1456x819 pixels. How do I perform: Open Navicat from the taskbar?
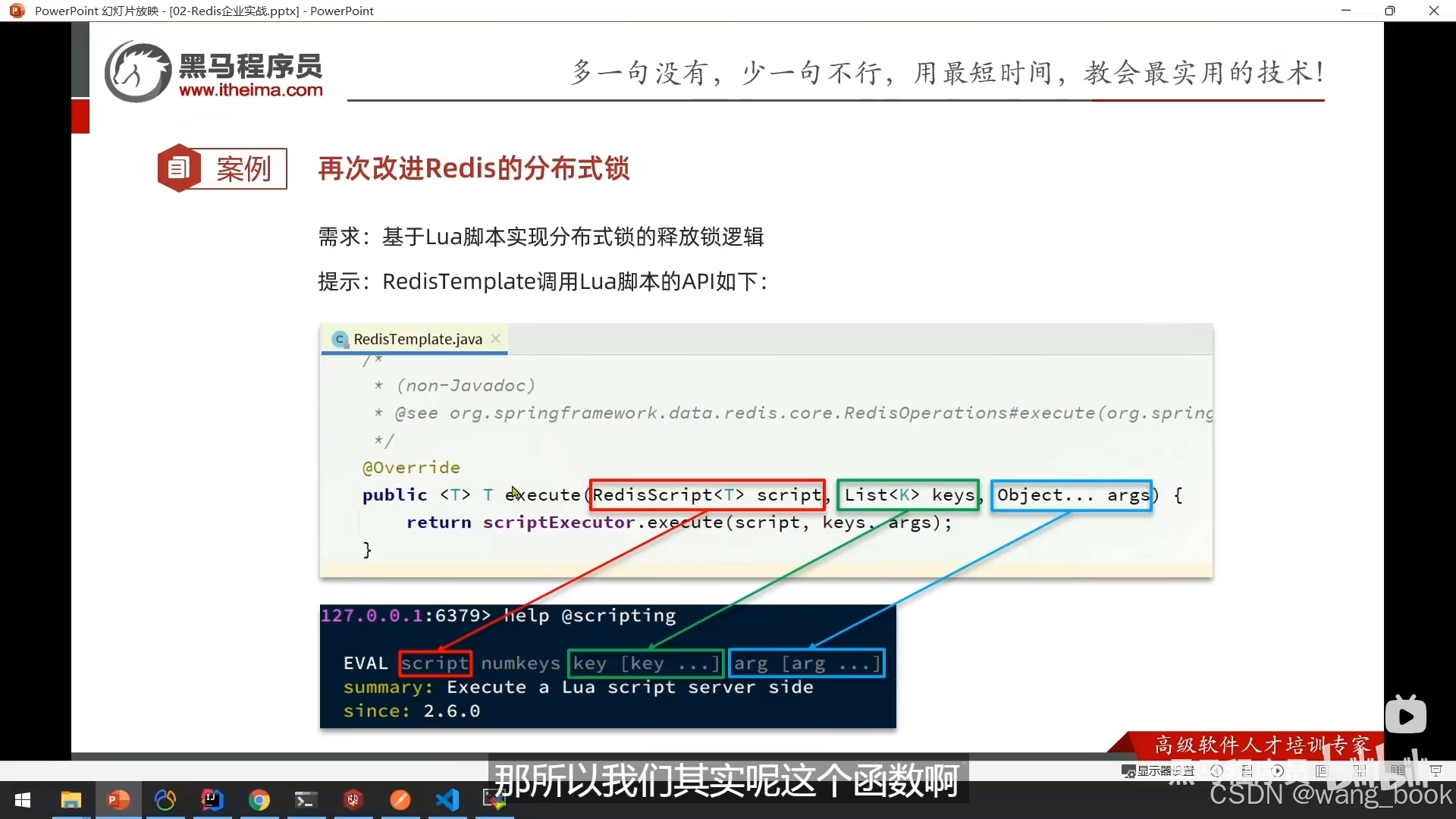[x=165, y=800]
